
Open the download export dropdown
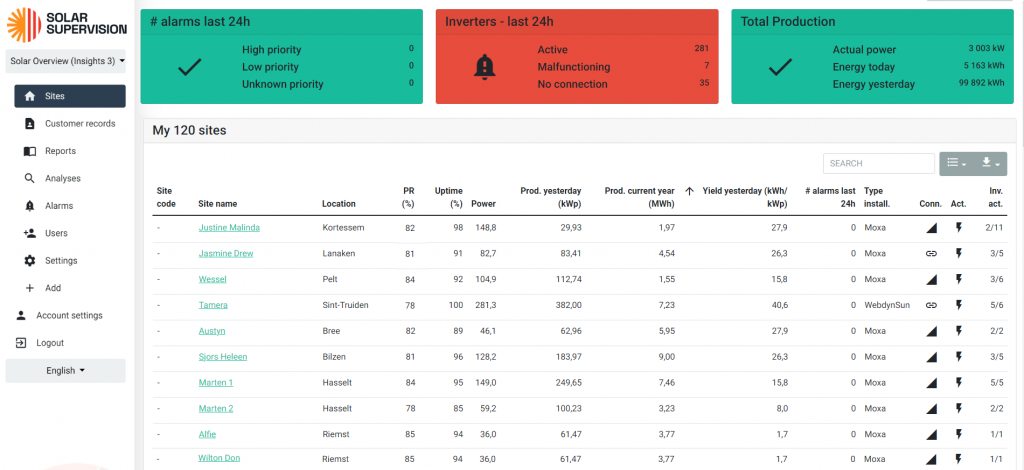[x=990, y=163]
